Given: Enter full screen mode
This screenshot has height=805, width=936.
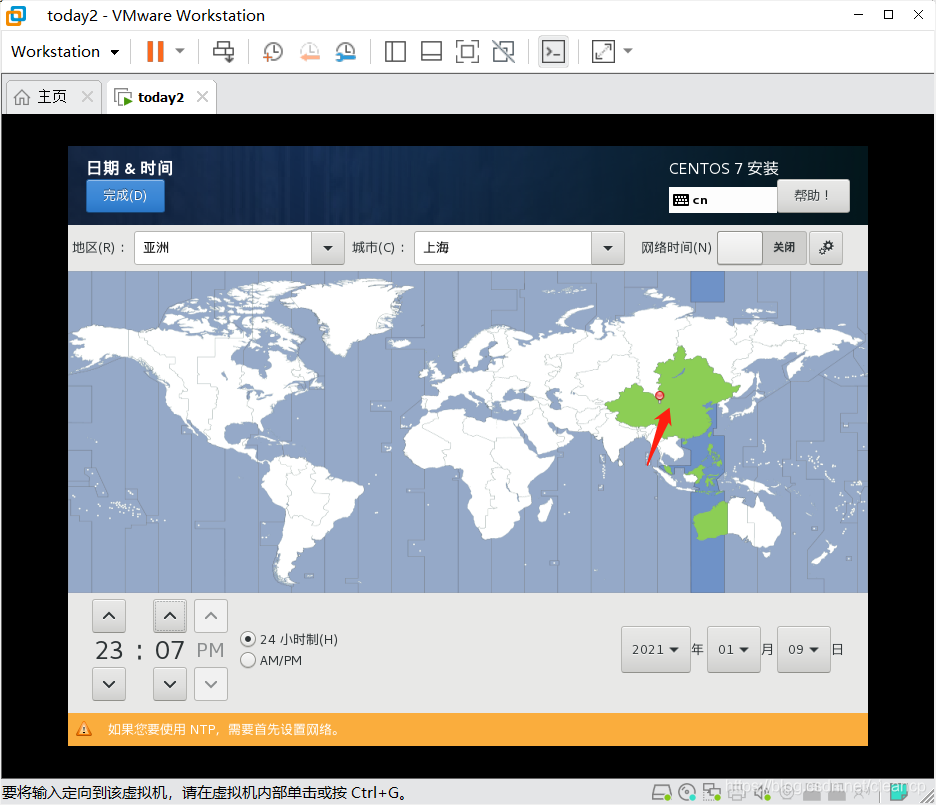Looking at the screenshot, I should point(467,51).
